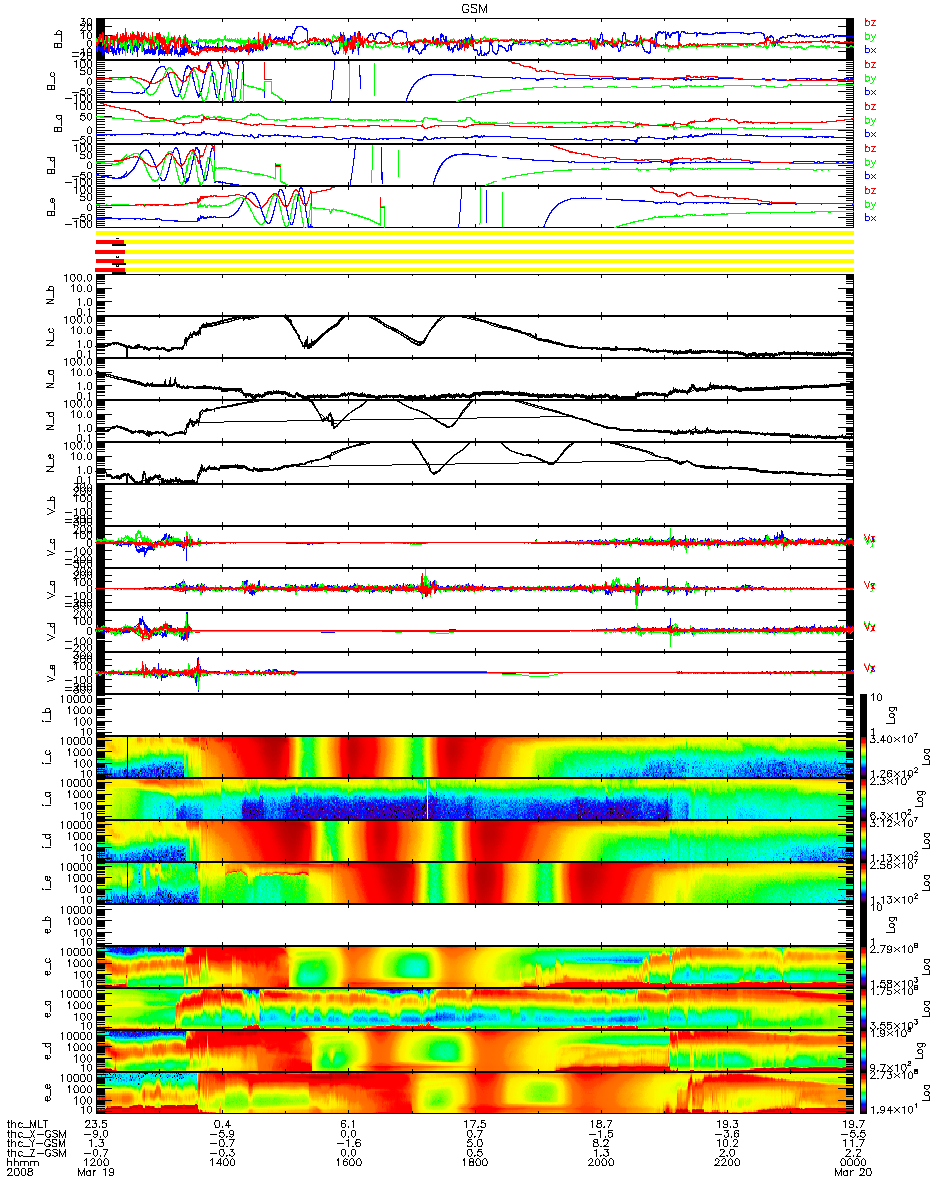The image size is (930, 1200).
Task: Click the GSM title above the plots
Action: point(474,8)
